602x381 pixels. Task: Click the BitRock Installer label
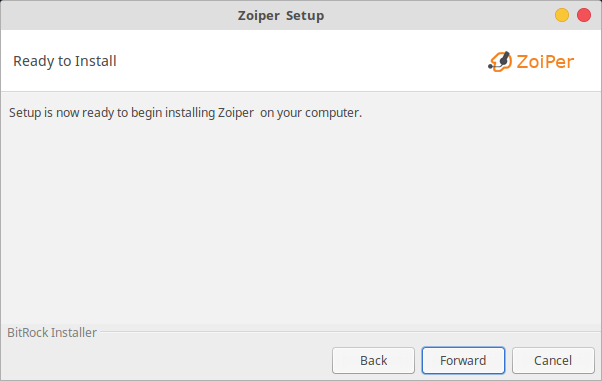point(52,332)
